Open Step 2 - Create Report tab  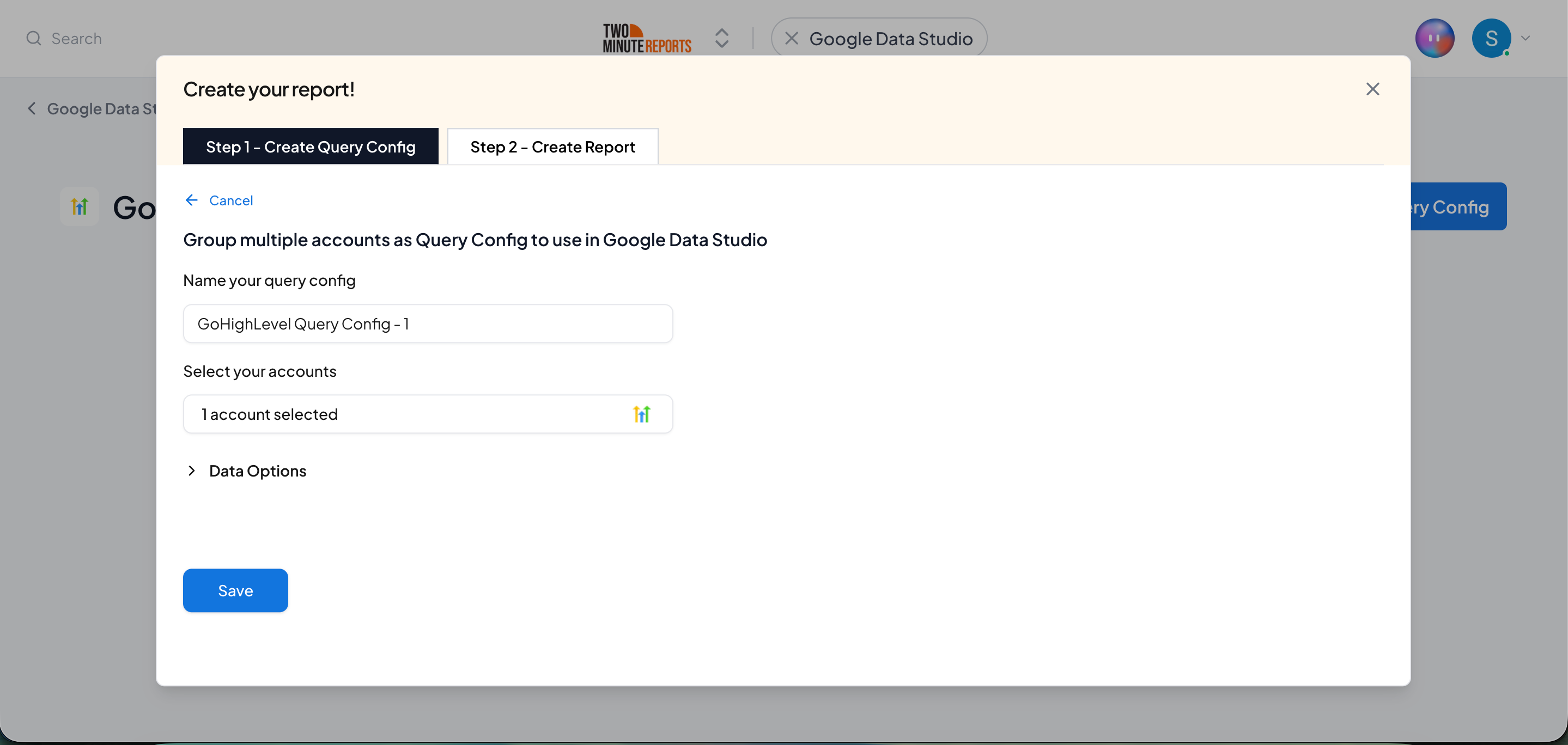pyautogui.click(x=552, y=146)
